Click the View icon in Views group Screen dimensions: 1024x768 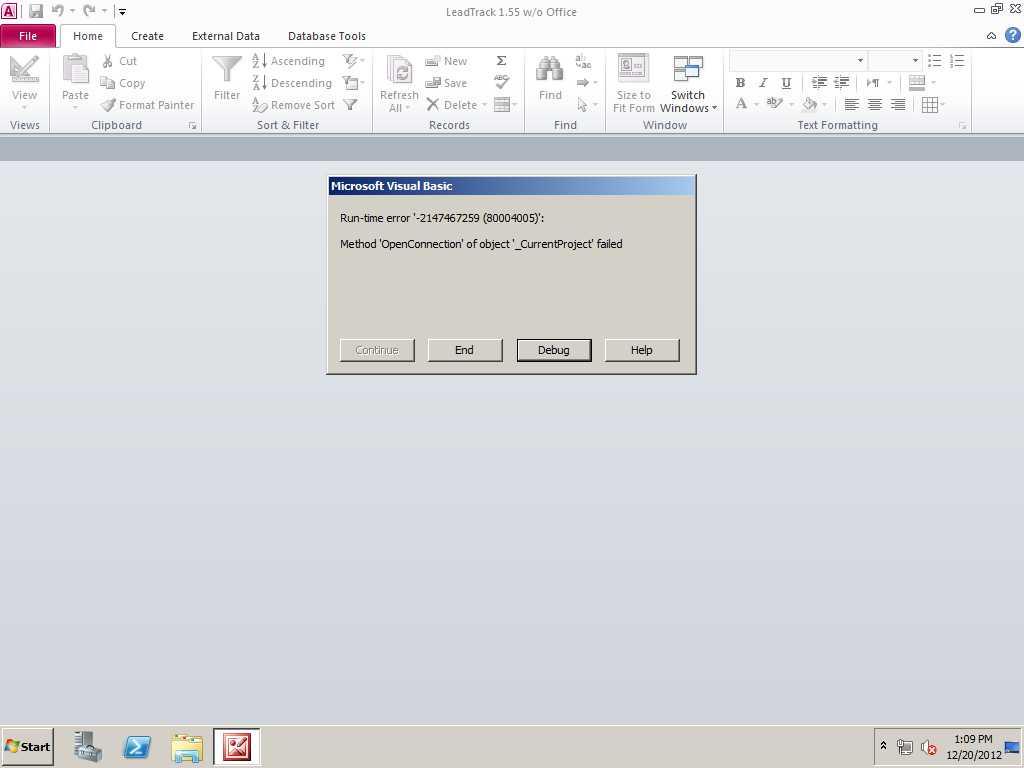(24, 69)
